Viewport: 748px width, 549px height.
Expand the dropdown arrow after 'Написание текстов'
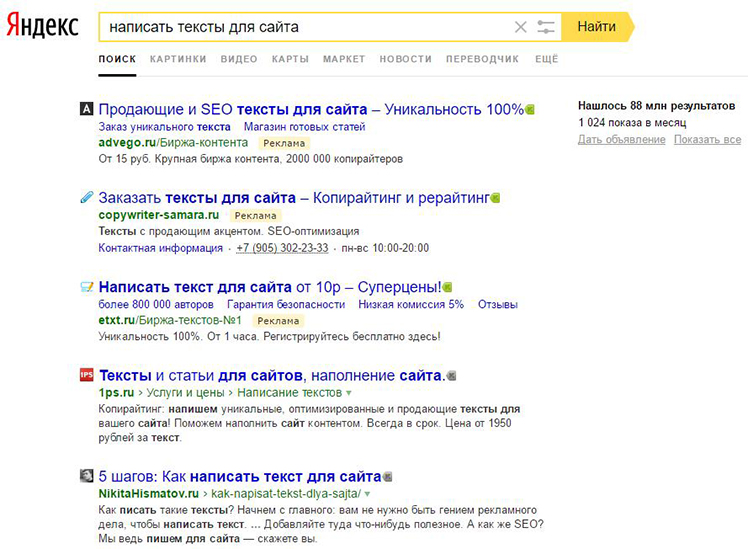coord(349,393)
